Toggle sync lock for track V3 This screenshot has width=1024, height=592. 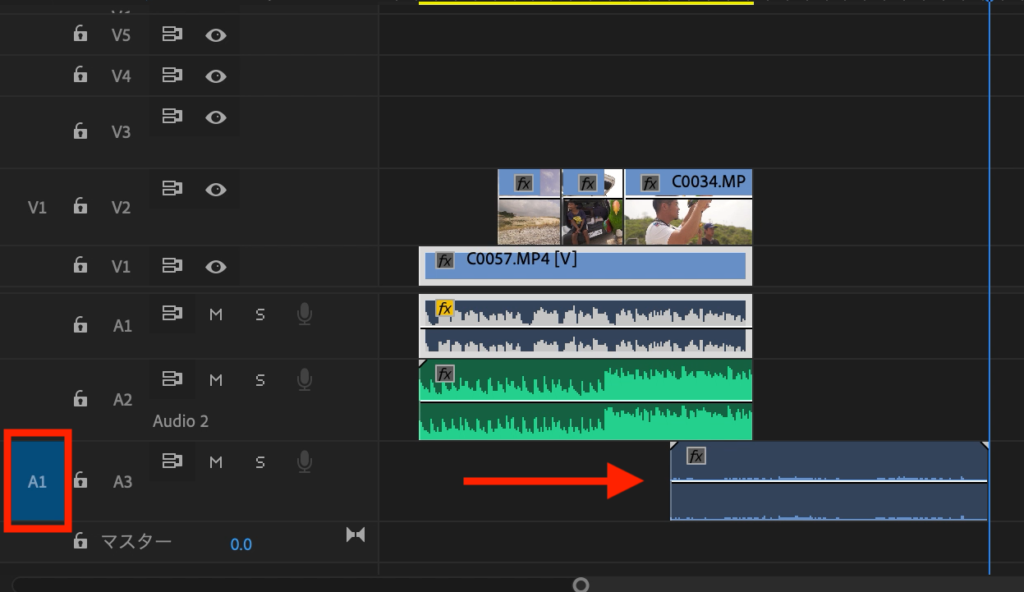(172, 116)
